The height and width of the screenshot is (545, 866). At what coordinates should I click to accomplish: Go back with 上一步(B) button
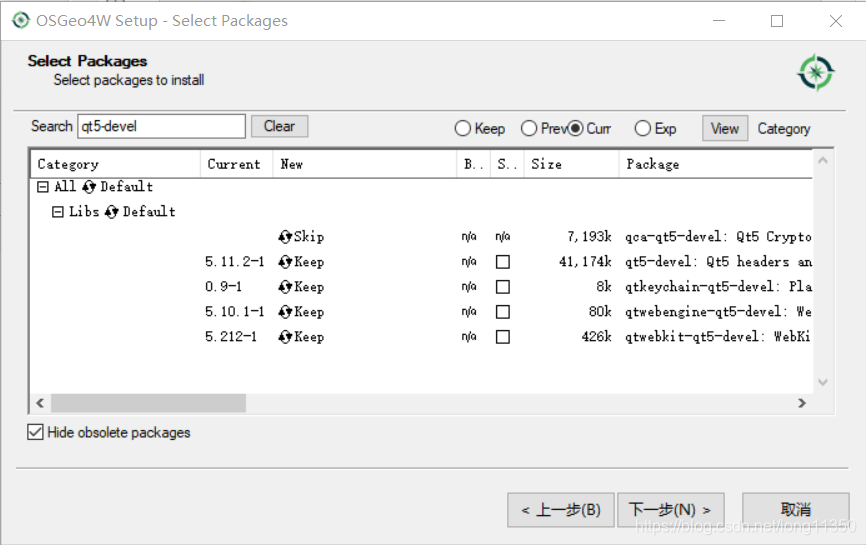click(561, 510)
